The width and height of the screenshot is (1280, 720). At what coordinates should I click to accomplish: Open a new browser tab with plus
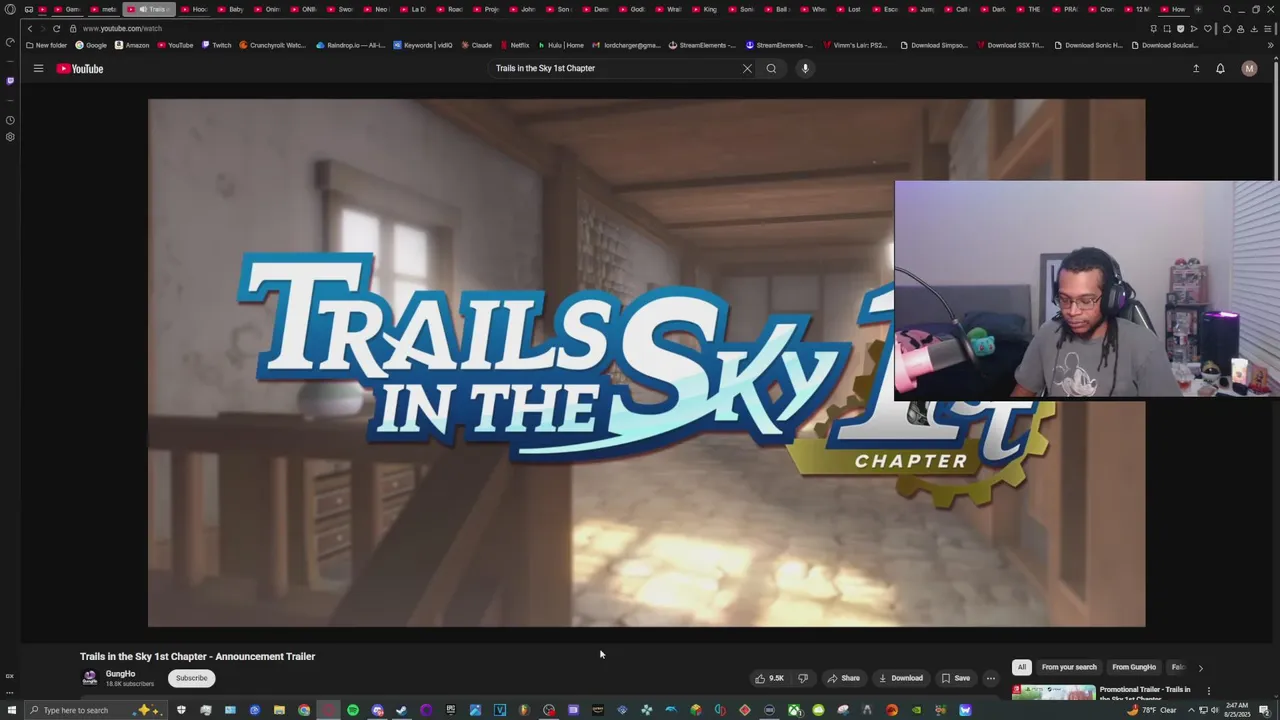pyautogui.click(x=1198, y=9)
